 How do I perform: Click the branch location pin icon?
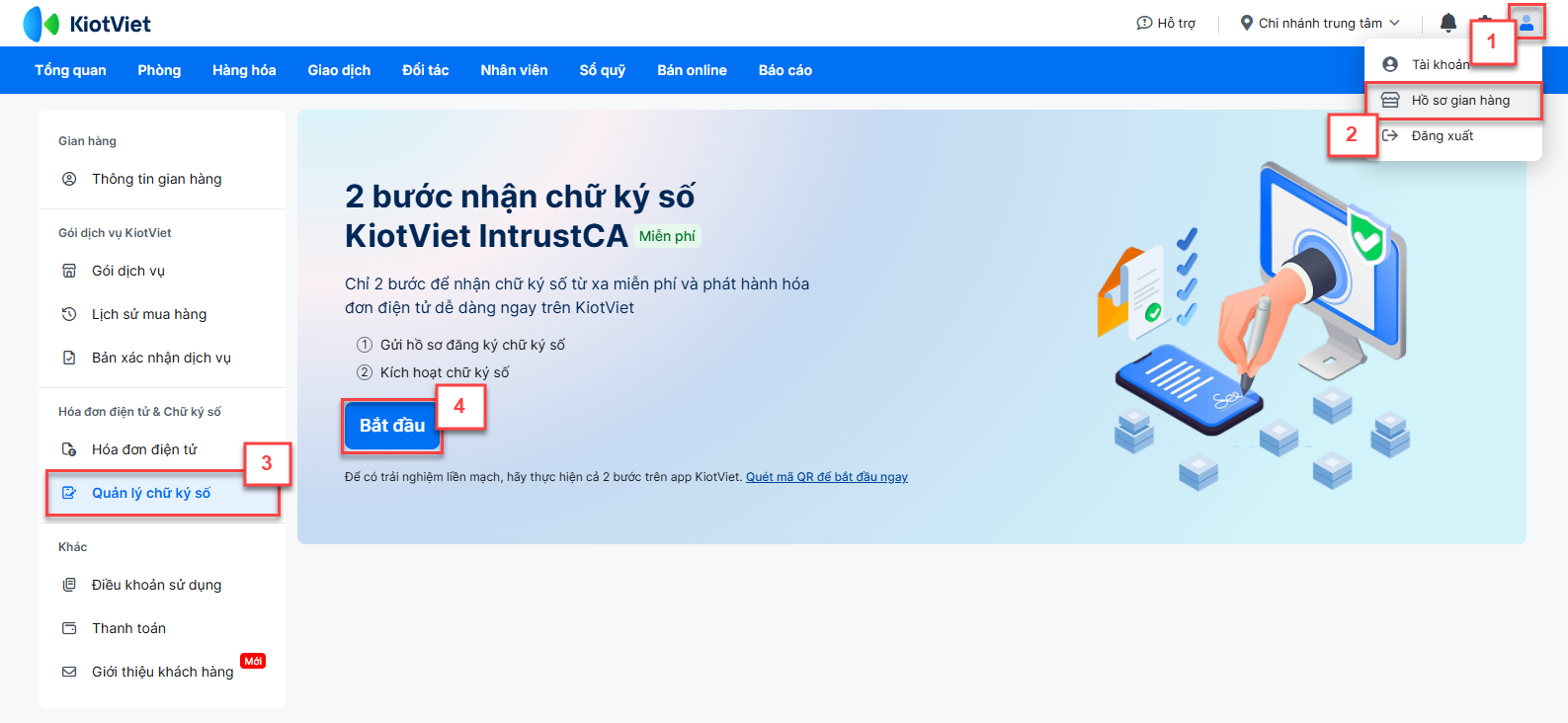coord(1247,23)
